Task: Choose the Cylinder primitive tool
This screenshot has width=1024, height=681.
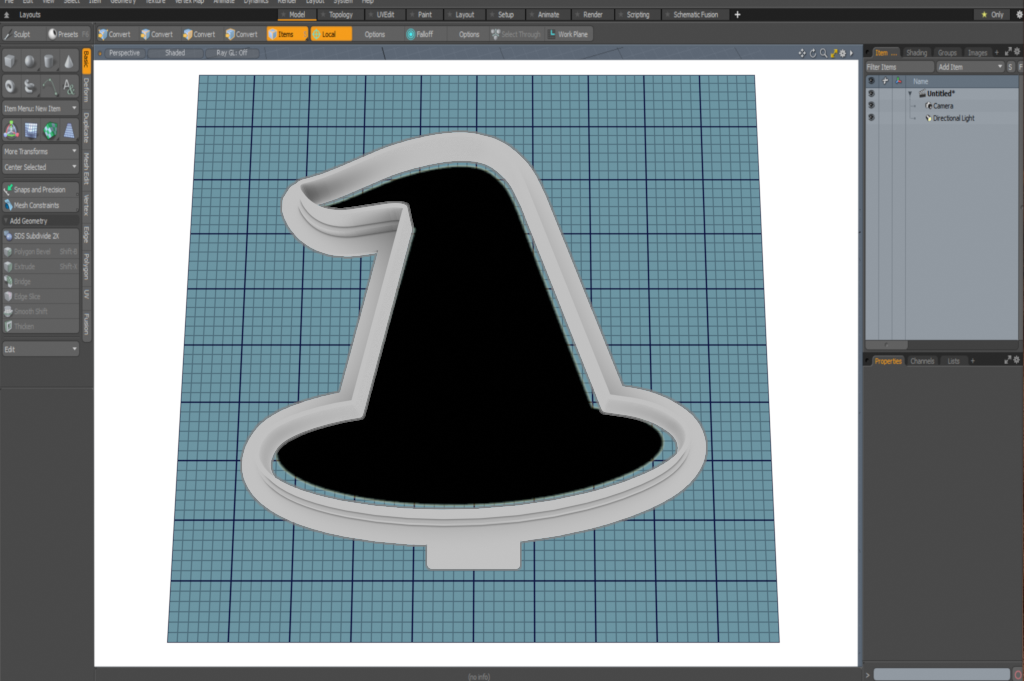Action: click(x=49, y=62)
